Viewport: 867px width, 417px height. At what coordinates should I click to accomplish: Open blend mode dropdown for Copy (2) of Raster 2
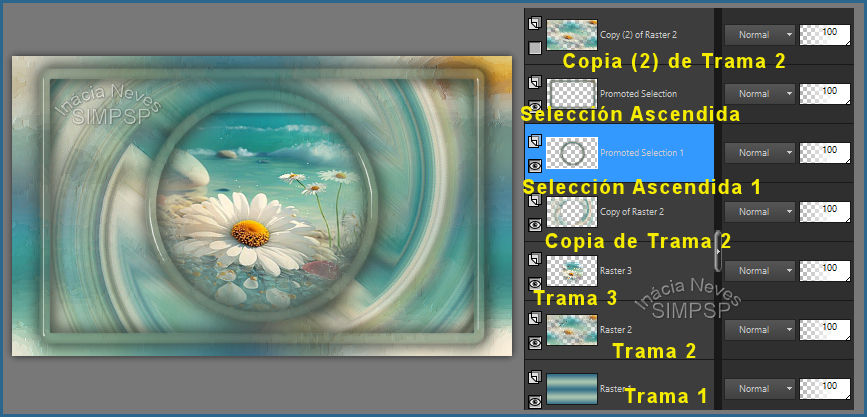[x=760, y=34]
